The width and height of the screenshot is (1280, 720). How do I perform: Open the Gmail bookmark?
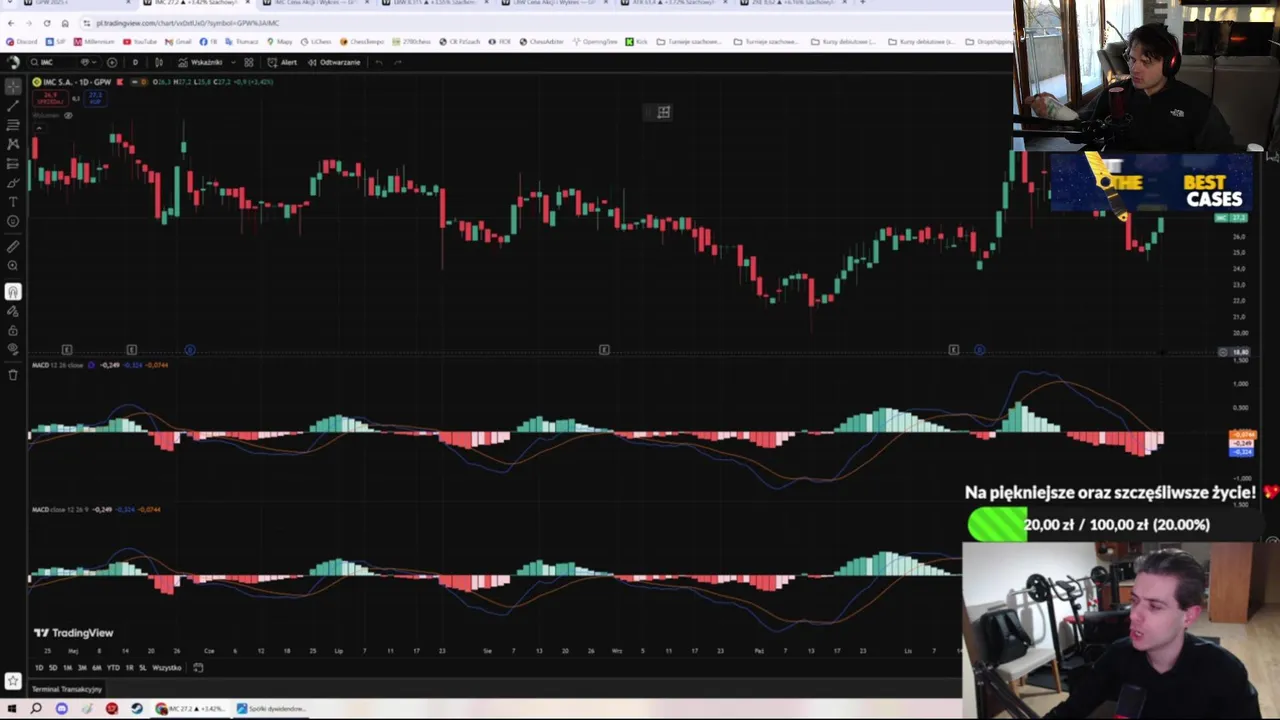point(178,41)
